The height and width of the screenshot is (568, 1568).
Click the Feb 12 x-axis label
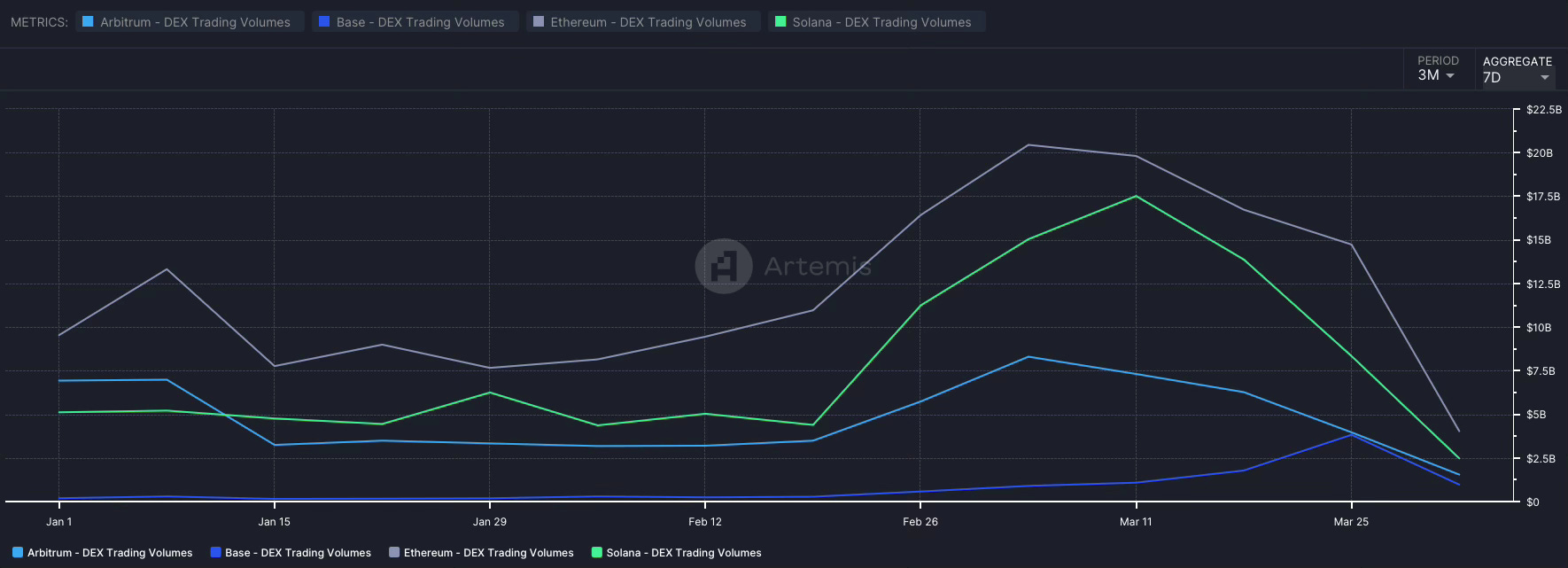click(x=705, y=522)
